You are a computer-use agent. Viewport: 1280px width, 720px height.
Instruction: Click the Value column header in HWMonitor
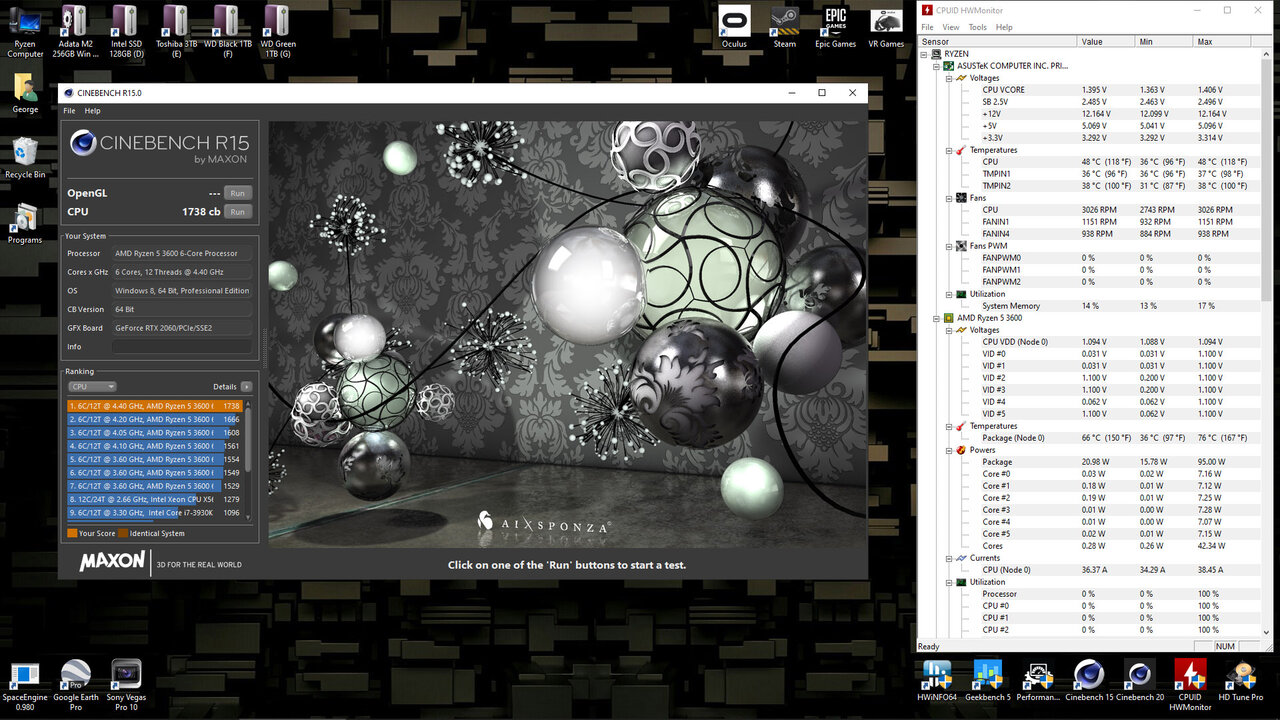tap(1106, 42)
